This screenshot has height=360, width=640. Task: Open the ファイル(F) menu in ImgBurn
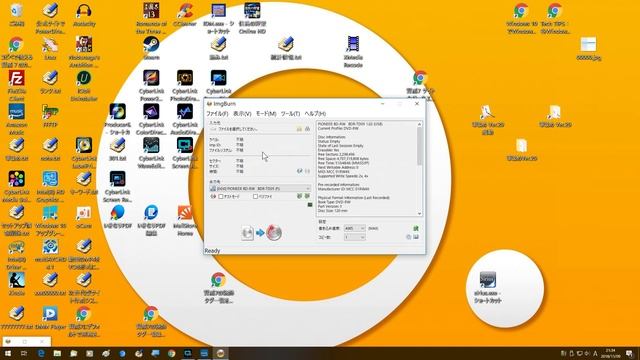(x=217, y=113)
